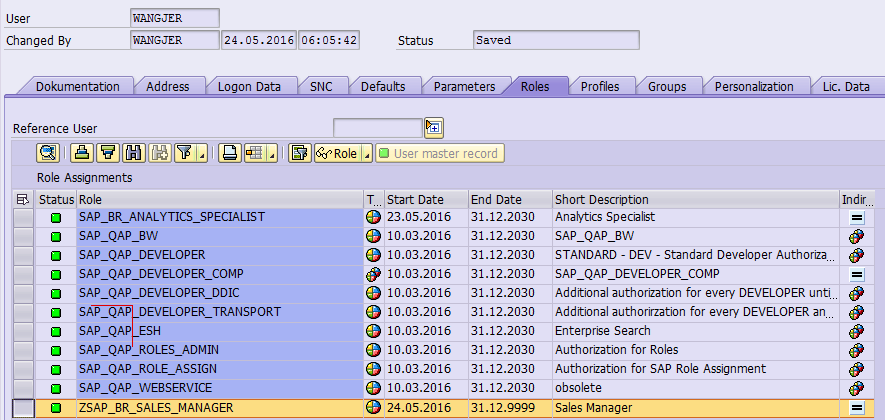Viewport: 885px width, 420px height.
Task: Deselect the ZSAP_BR_SALES_MANAGER row via its row selector
Action: pyautogui.click(x=24, y=408)
